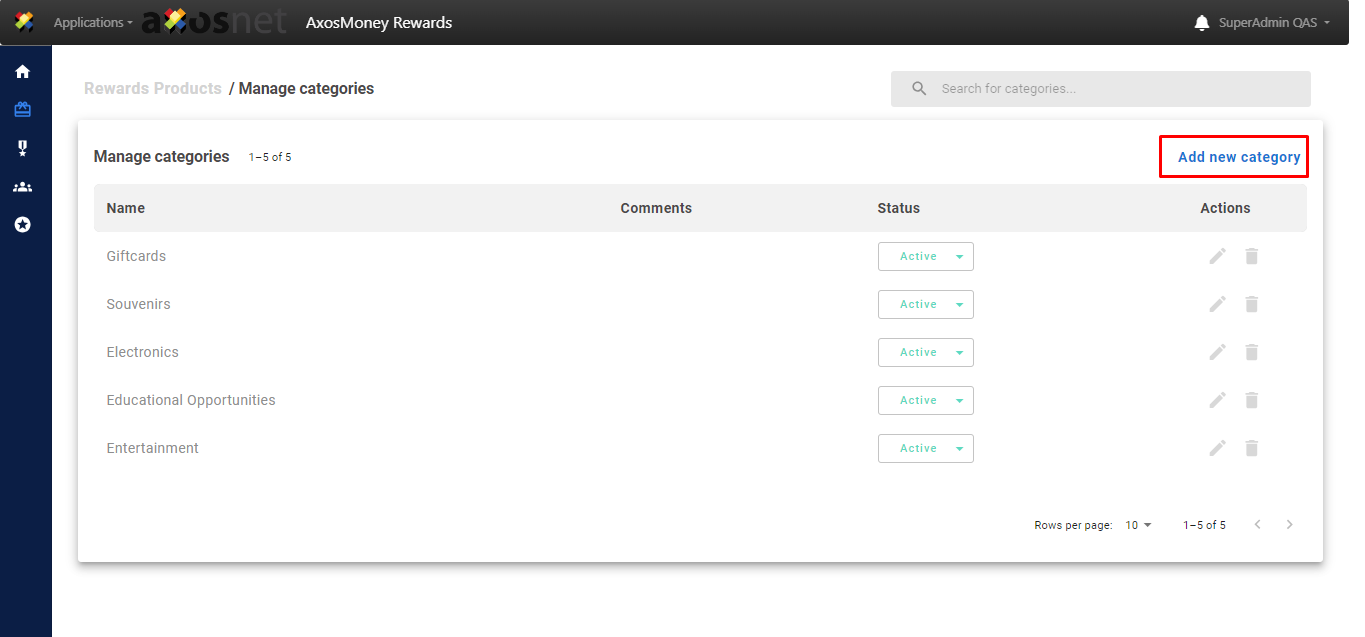This screenshot has height=637, width=1365.
Task: Click the notification bell icon
Action: pyautogui.click(x=1202, y=23)
